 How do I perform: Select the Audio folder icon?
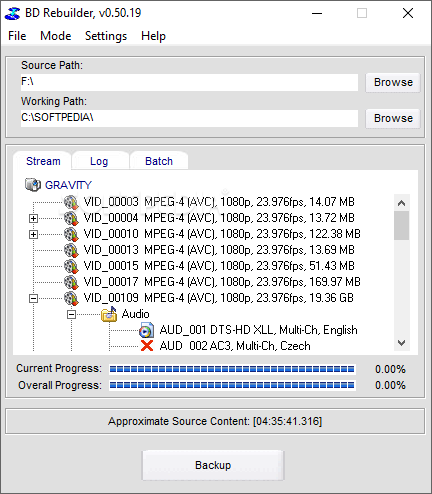[x=109, y=314]
